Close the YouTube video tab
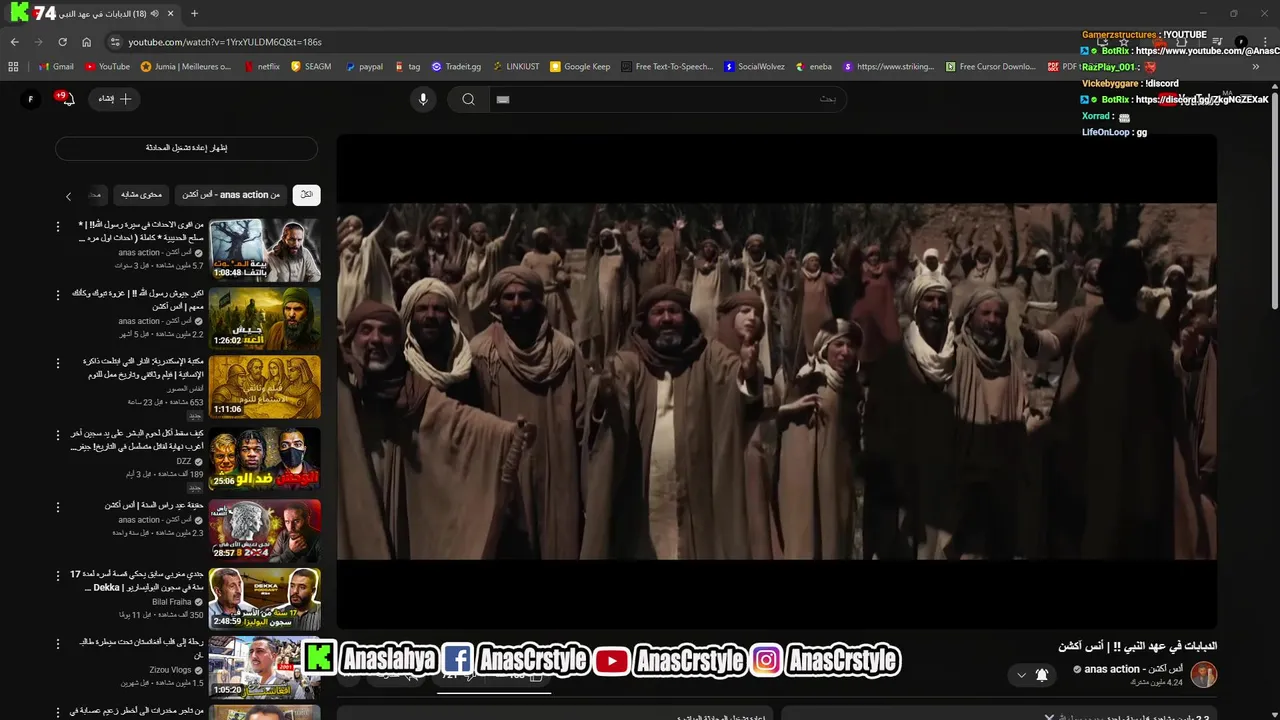This screenshot has width=1280, height=720. pyautogui.click(x=171, y=14)
